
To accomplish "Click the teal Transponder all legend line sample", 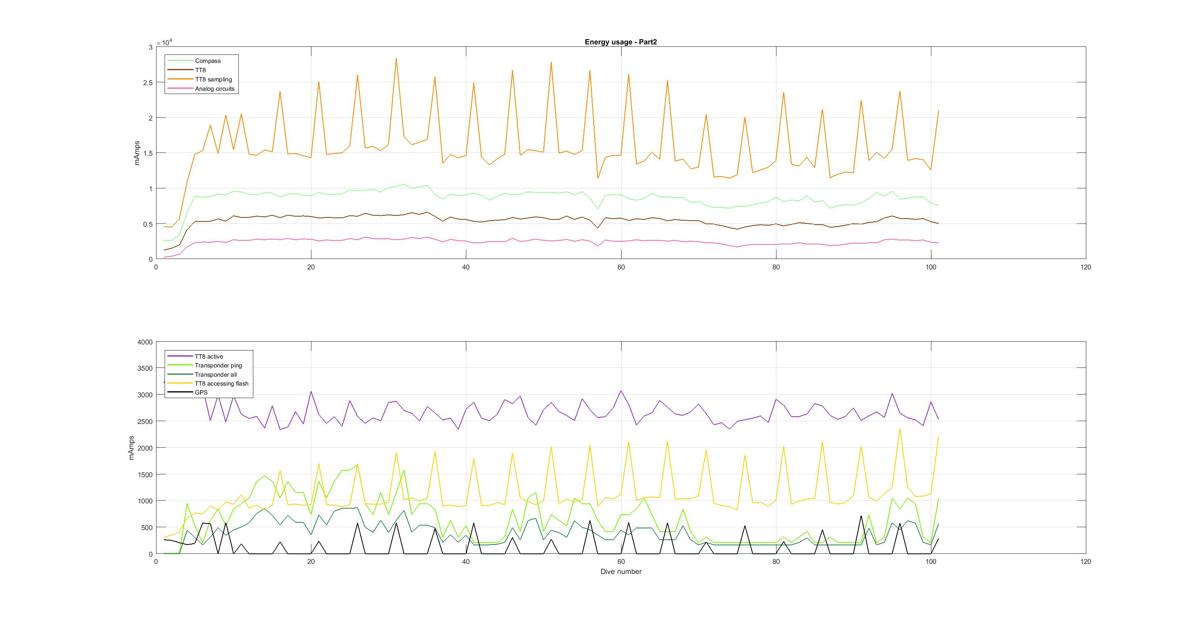I will click(180, 374).
